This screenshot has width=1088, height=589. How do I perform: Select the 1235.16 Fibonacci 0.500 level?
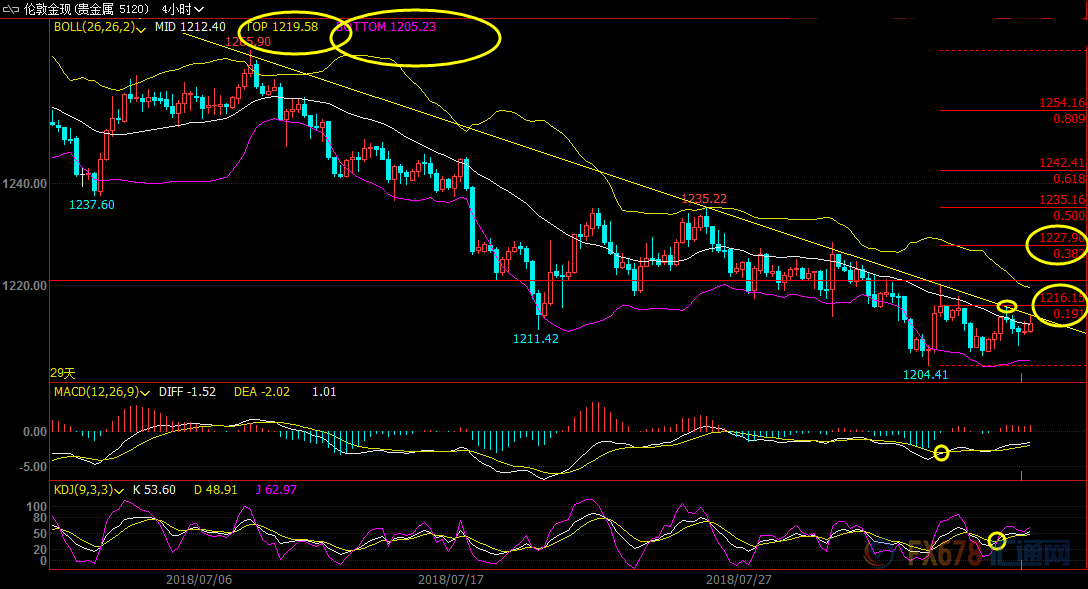pos(1061,200)
